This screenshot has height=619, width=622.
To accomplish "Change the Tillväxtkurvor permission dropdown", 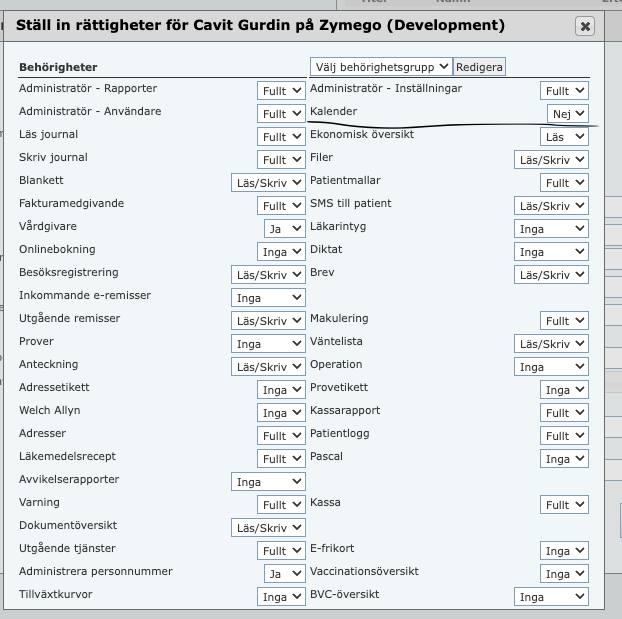I will click(281, 597).
